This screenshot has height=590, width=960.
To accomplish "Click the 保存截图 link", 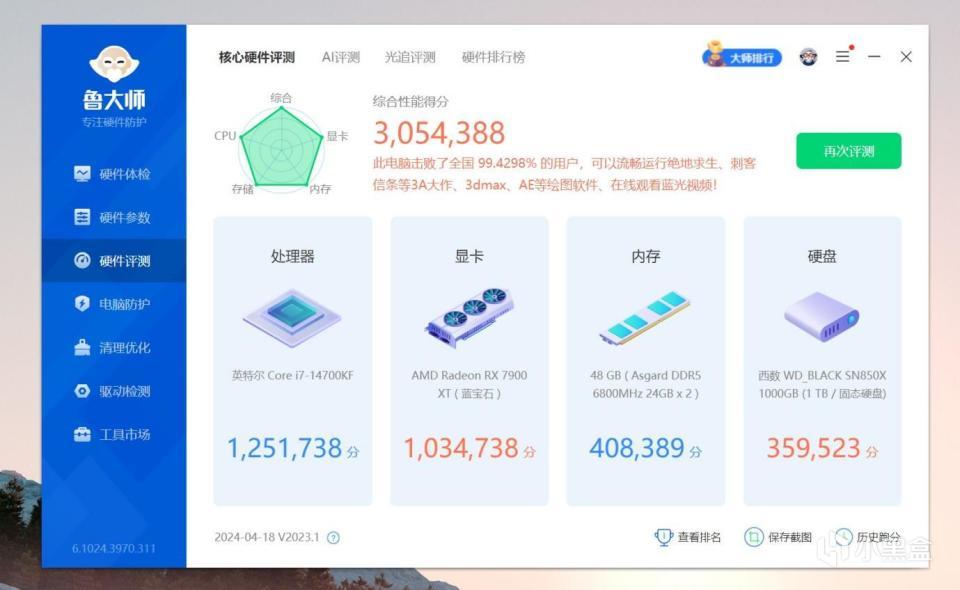I will tap(790, 537).
